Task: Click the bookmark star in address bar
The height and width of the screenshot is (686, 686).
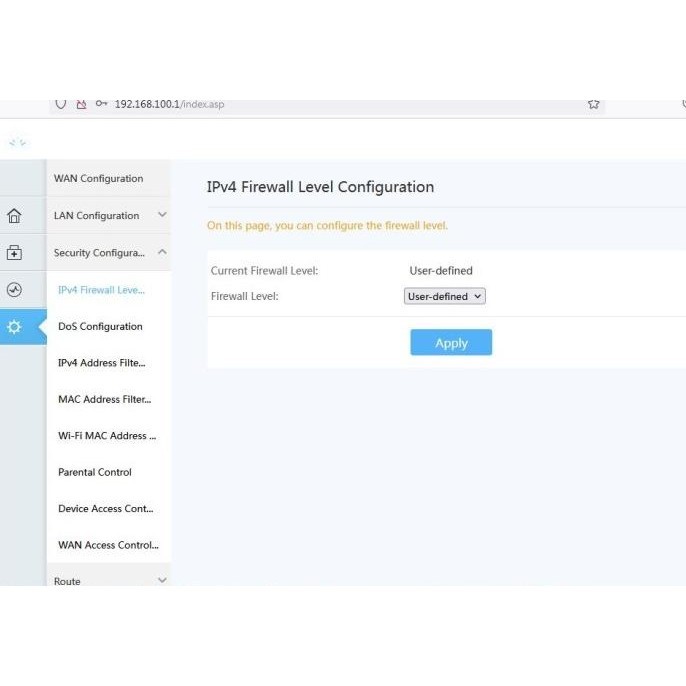Action: click(x=593, y=104)
